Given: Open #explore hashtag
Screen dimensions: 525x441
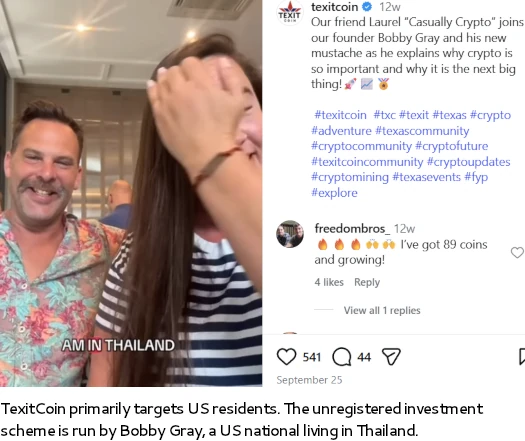Looking at the screenshot, I should [x=334, y=193].
